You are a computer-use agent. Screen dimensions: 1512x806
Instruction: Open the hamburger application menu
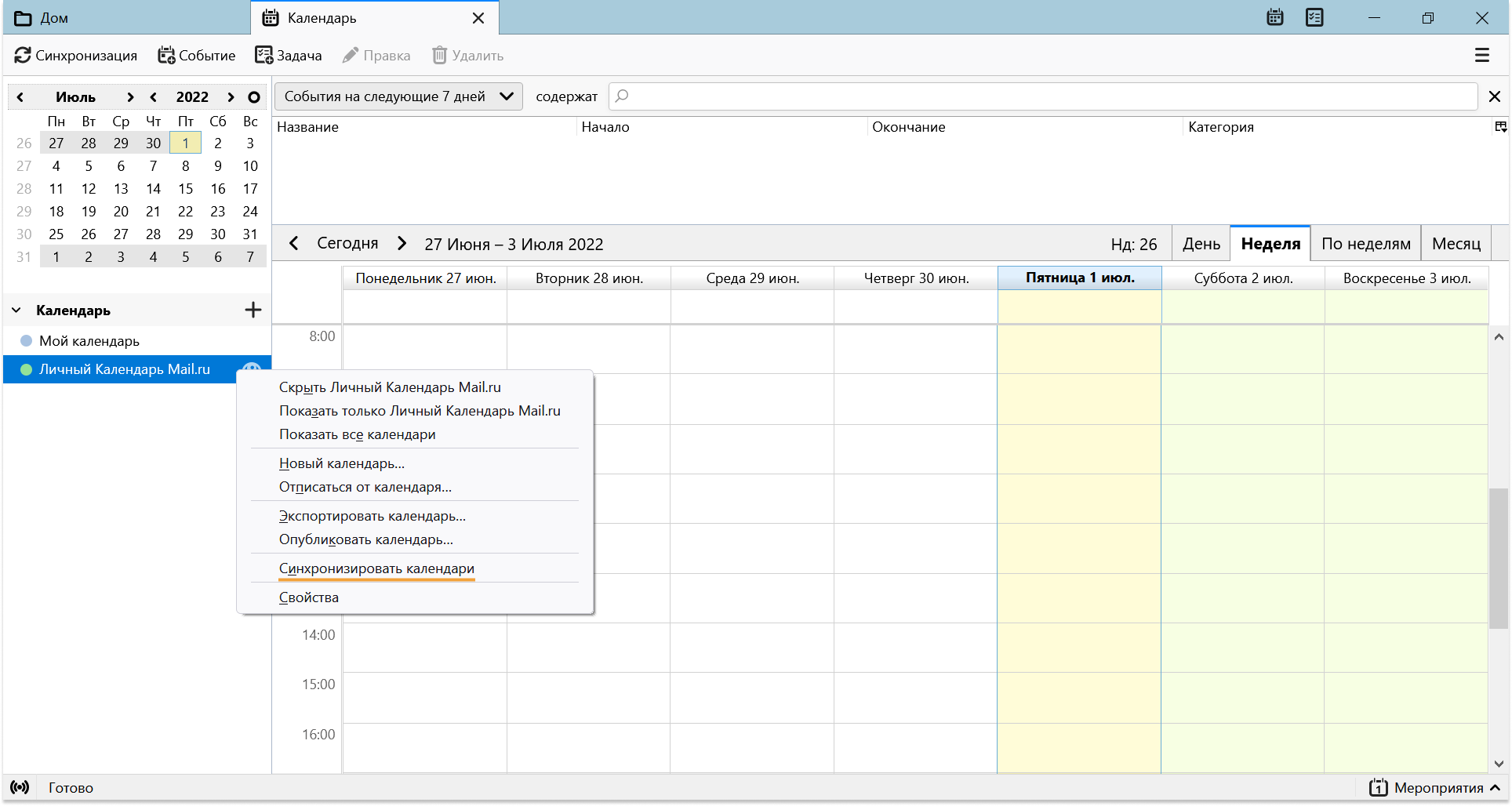(1482, 55)
